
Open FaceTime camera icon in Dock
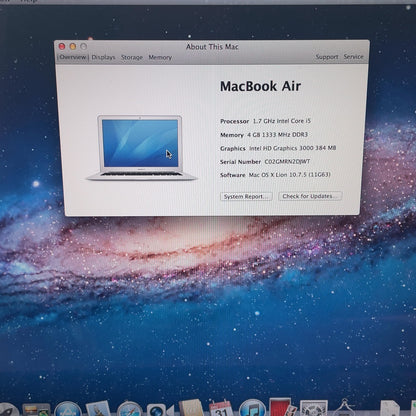160,410
